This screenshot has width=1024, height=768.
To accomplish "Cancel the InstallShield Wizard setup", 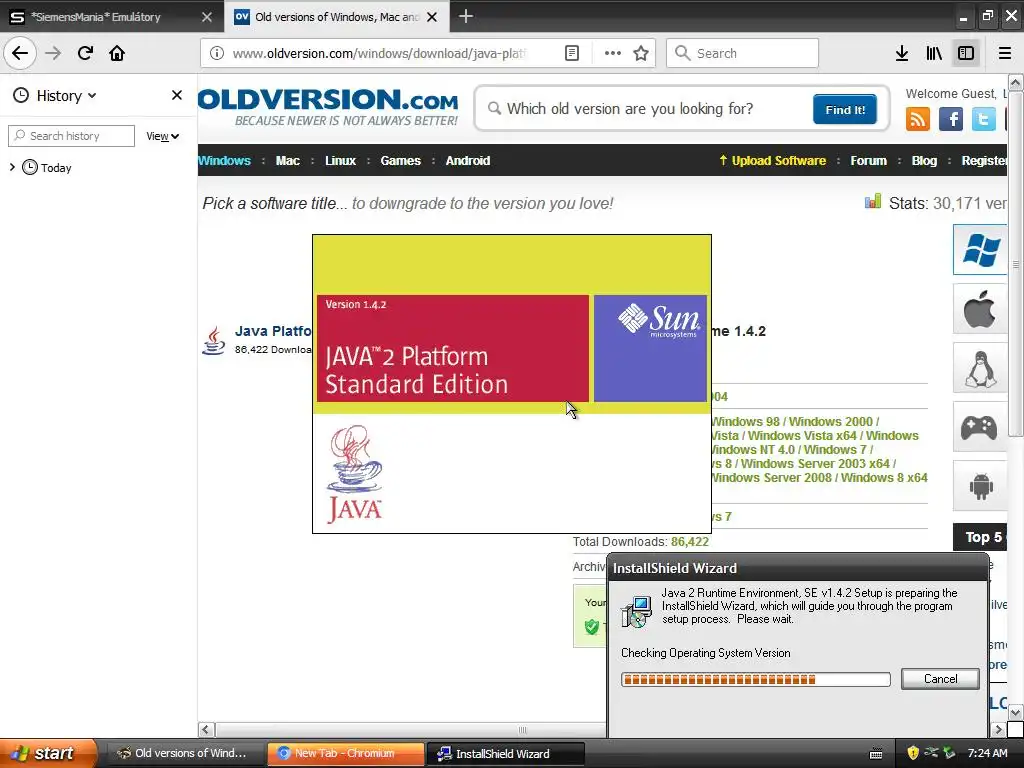I will pos(940,679).
